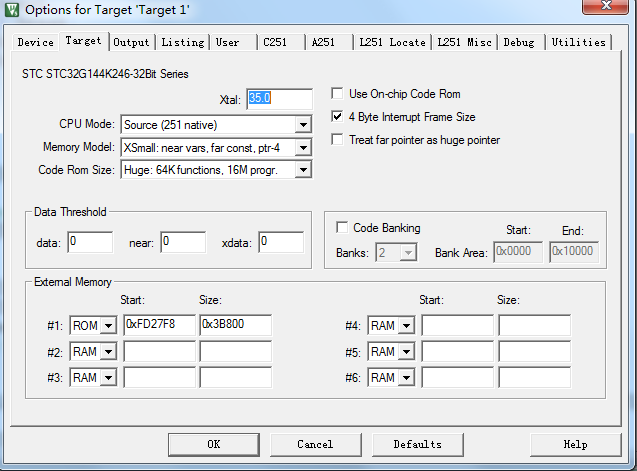
Task: Click the STC STC32G144K246-32Bit Series device label
Action: pos(105,74)
